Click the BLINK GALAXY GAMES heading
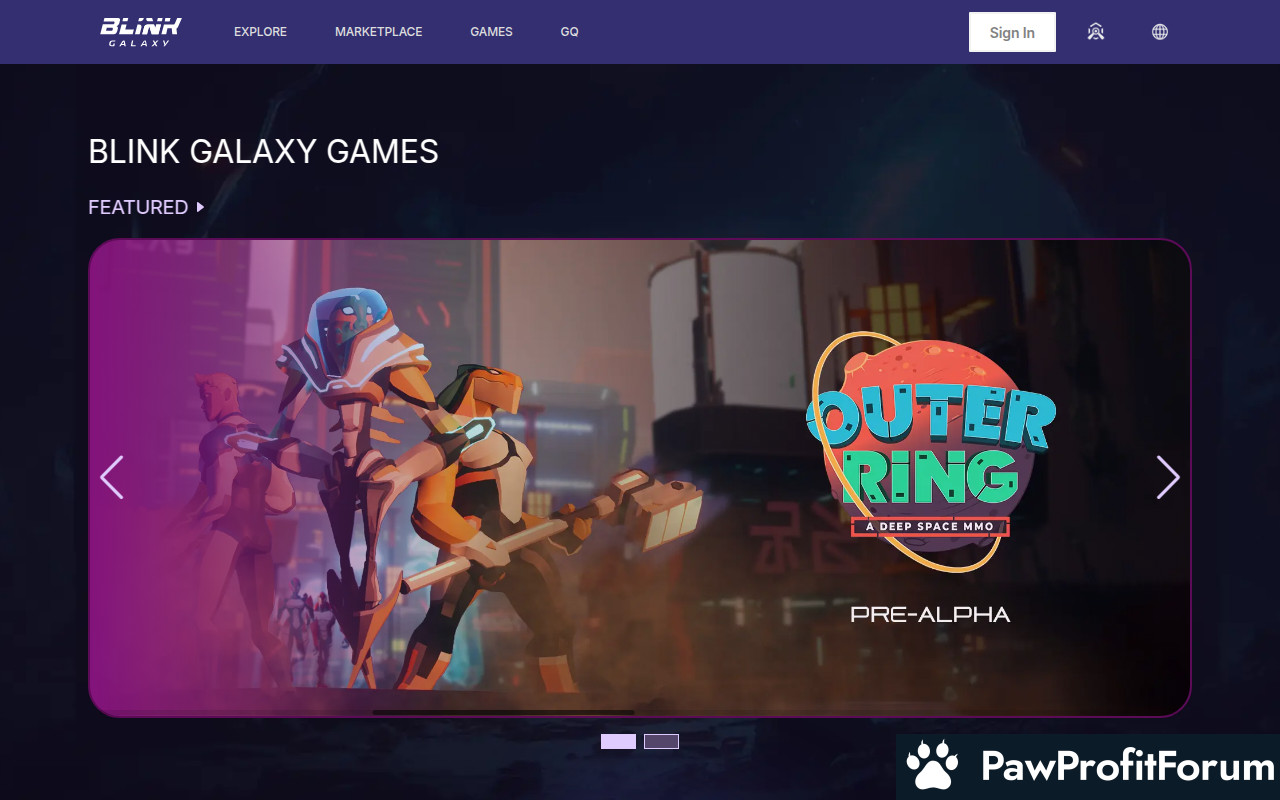 coord(263,151)
